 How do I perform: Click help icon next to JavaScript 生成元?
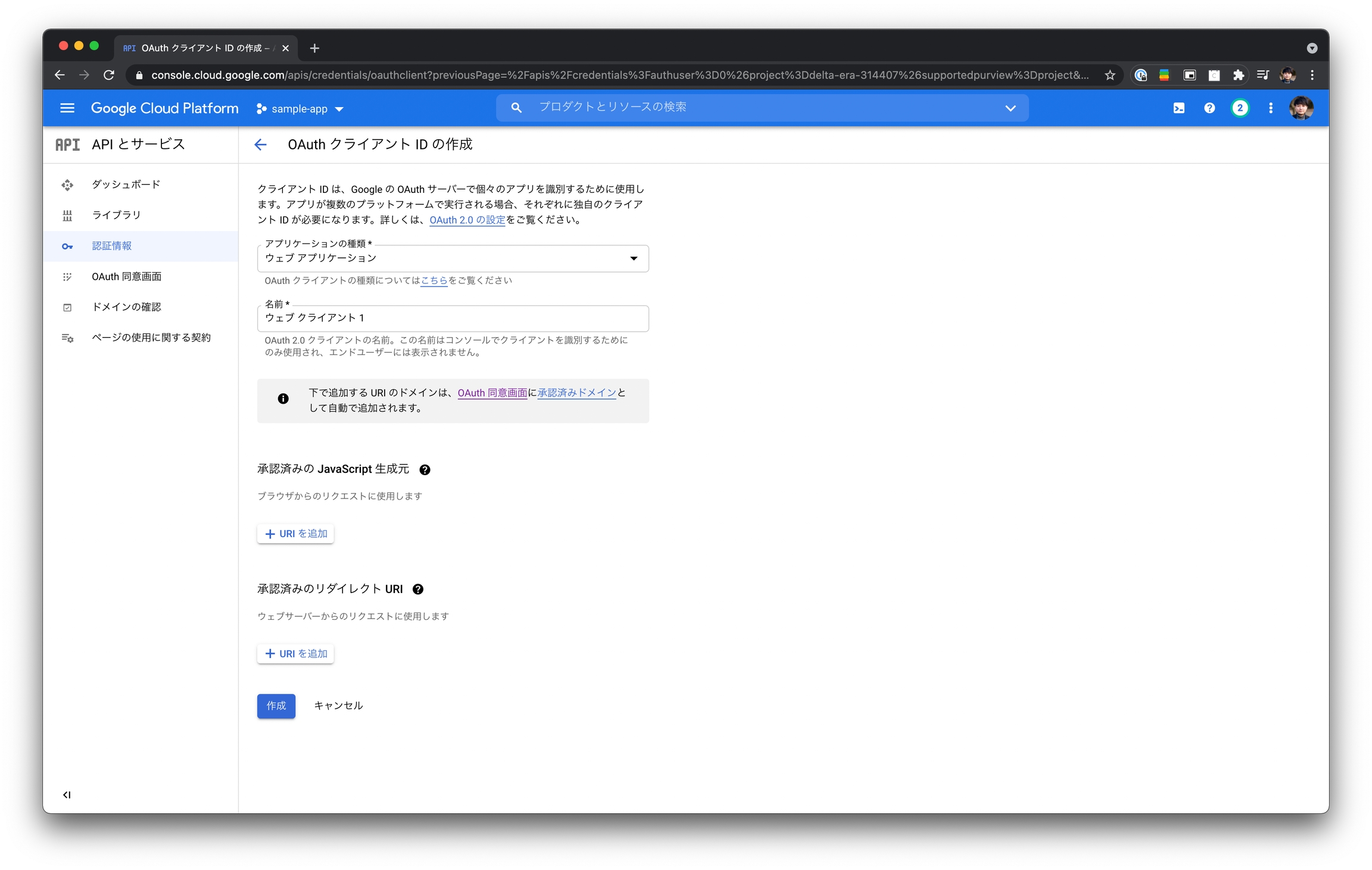425,470
